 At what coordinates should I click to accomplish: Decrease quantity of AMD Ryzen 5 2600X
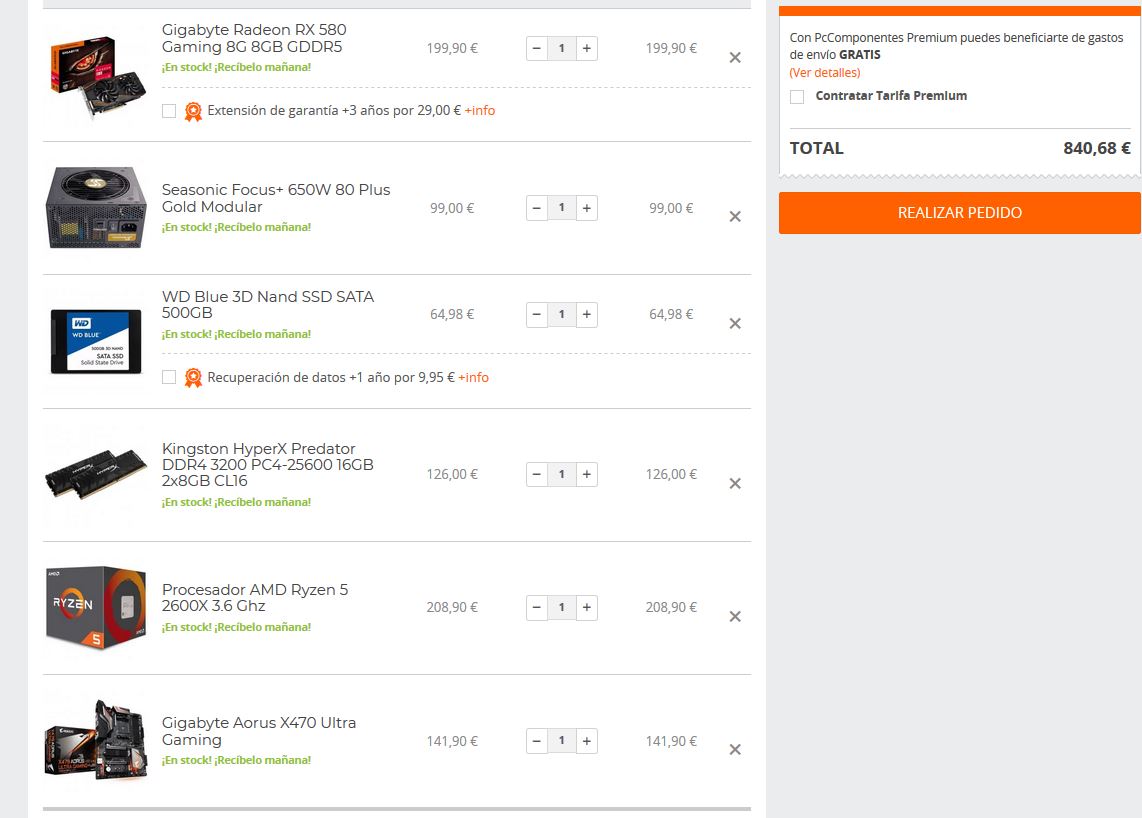tap(537, 607)
